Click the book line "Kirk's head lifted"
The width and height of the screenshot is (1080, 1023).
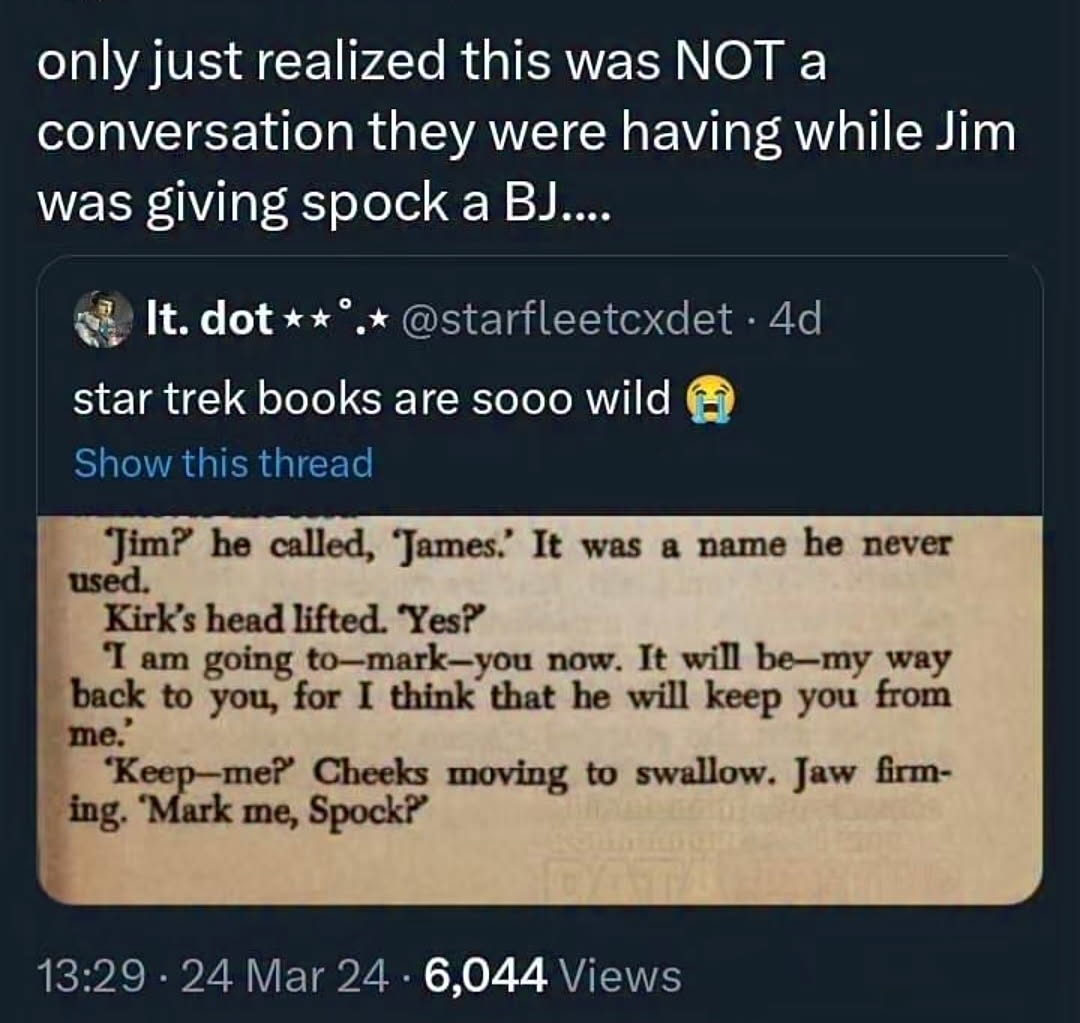click(x=296, y=619)
